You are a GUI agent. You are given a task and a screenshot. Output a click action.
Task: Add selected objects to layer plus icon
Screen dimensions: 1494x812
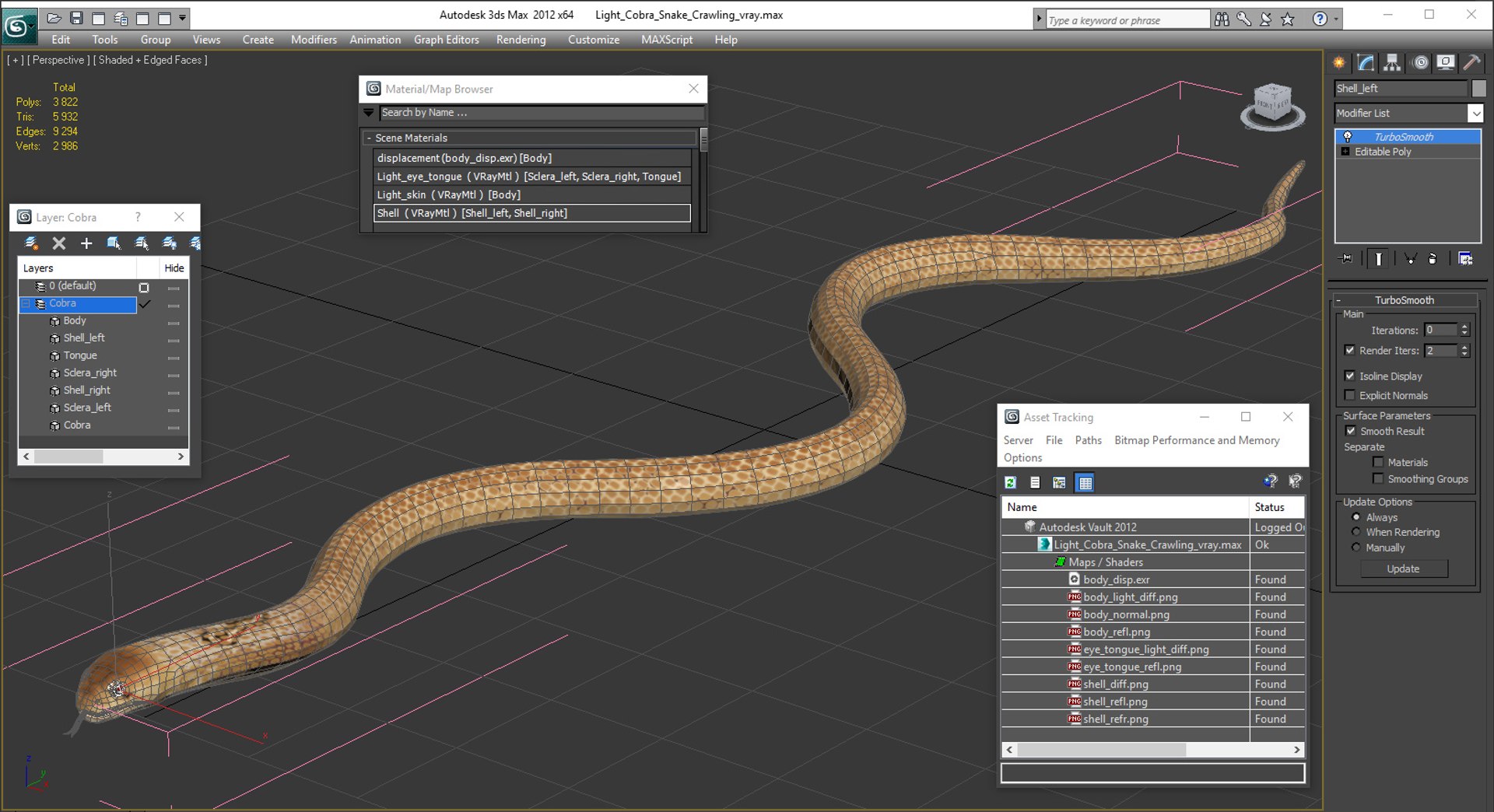click(x=86, y=243)
